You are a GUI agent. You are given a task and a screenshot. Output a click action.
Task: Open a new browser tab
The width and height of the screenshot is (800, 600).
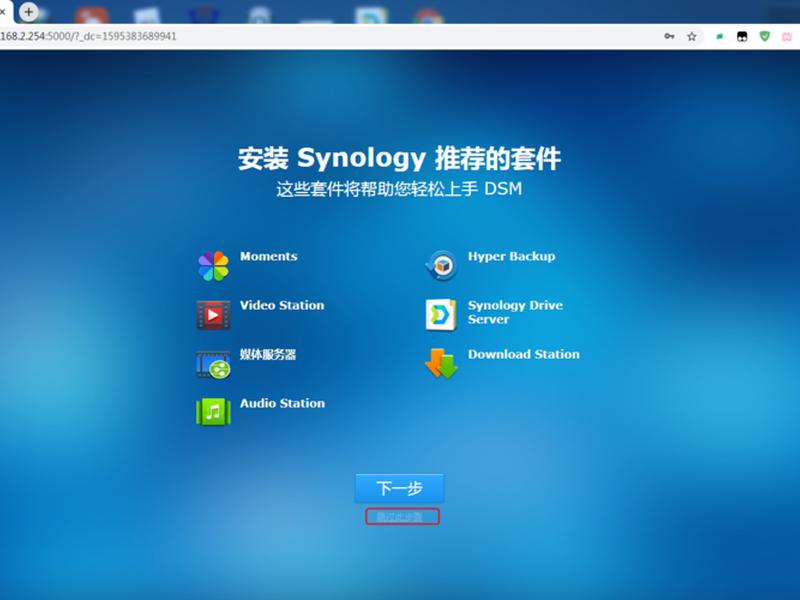click(29, 12)
